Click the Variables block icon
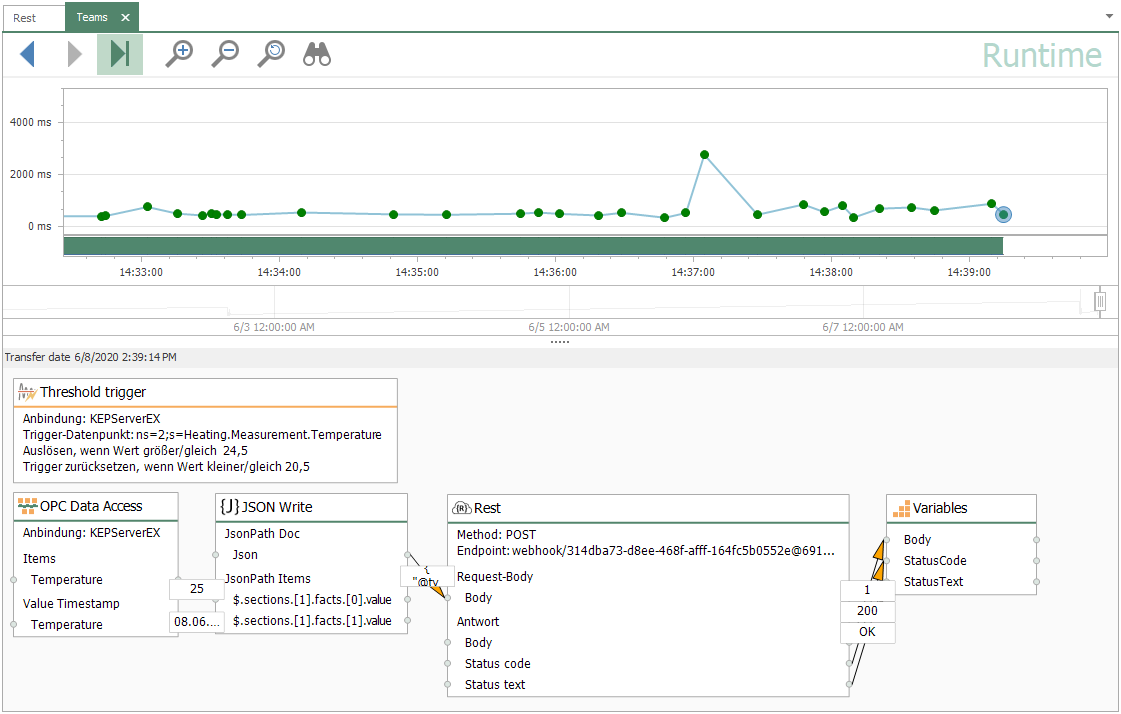Viewport: 1121px width, 714px height. tap(901, 508)
